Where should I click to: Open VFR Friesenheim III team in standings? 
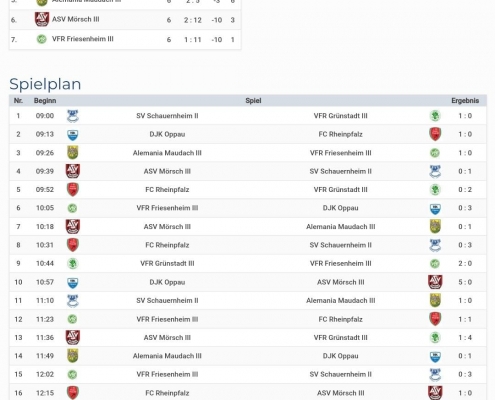pyautogui.click(x=83, y=39)
